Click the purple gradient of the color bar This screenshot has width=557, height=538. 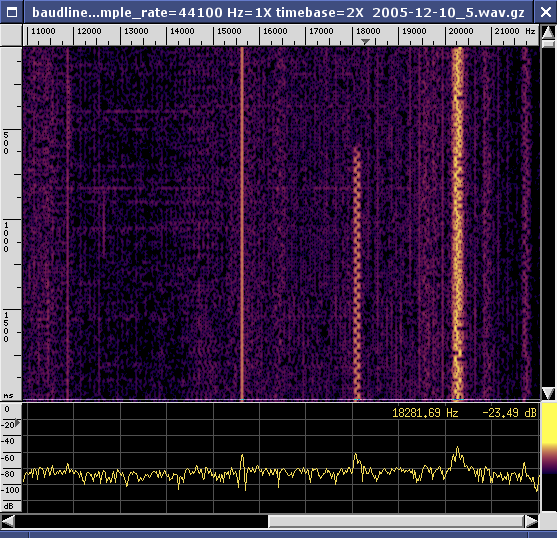point(549,460)
